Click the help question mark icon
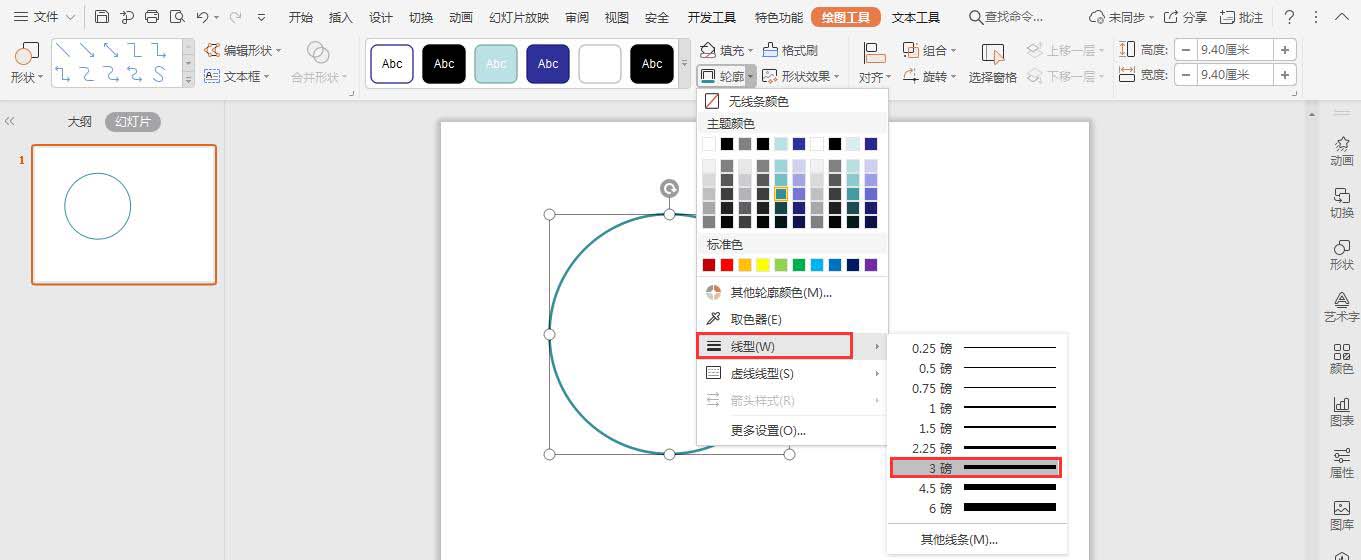Viewport: 1361px width, 560px height. coord(1289,17)
